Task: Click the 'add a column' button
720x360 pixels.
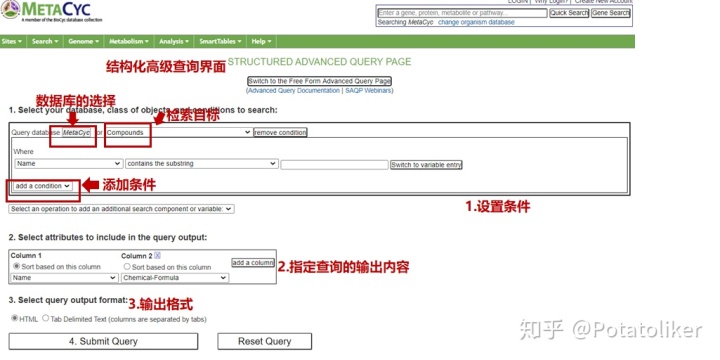Action: coord(253,263)
